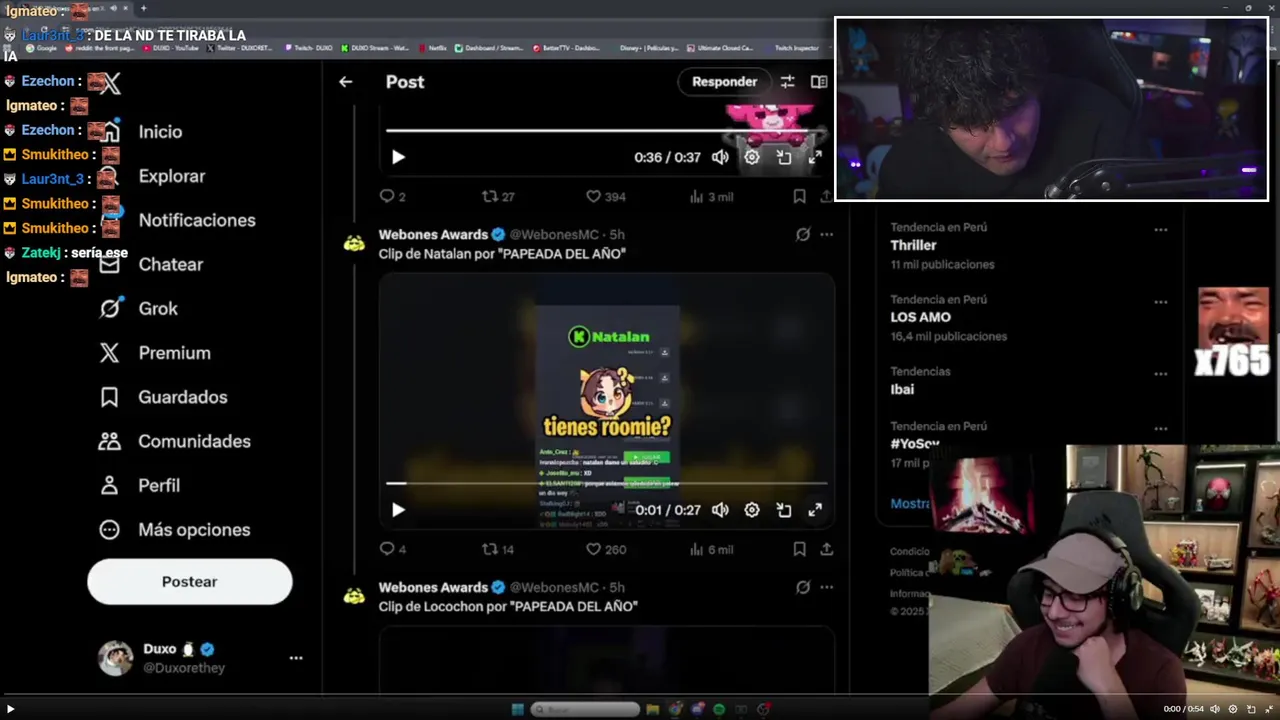View analytics showing 3 mil
This screenshot has height=720, width=1280.
click(711, 197)
